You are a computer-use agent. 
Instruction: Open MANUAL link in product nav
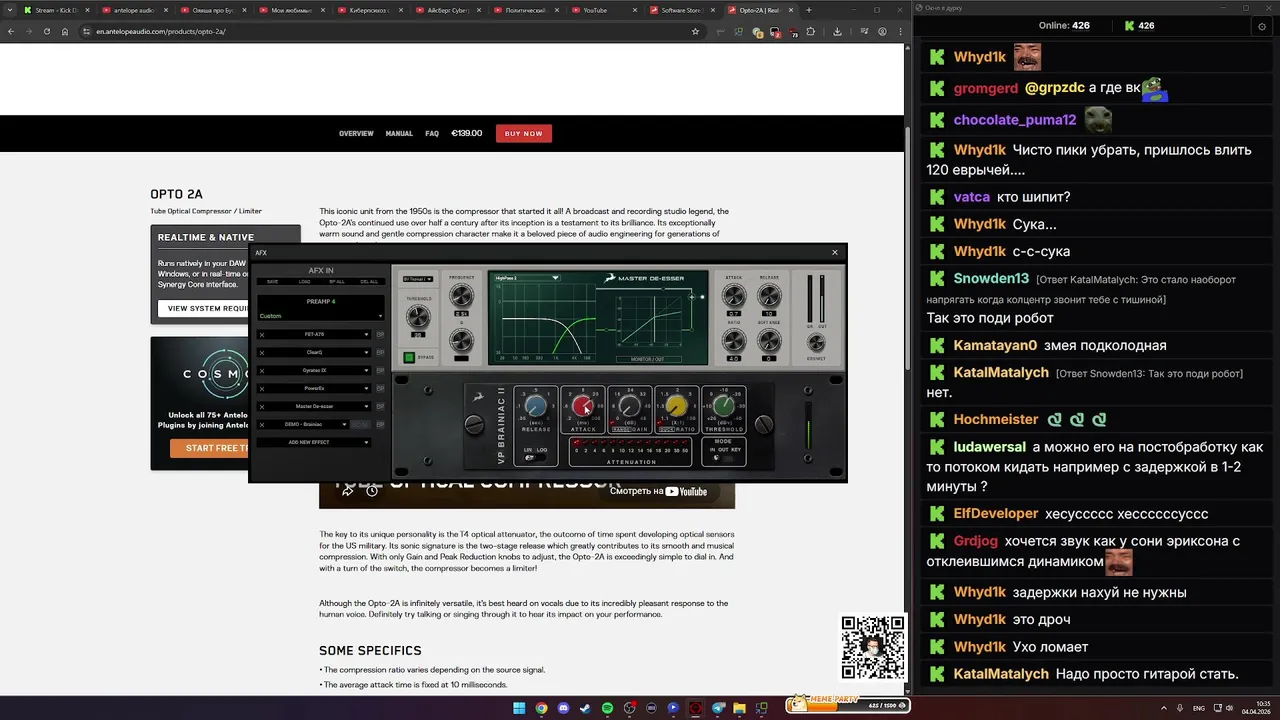(x=399, y=133)
